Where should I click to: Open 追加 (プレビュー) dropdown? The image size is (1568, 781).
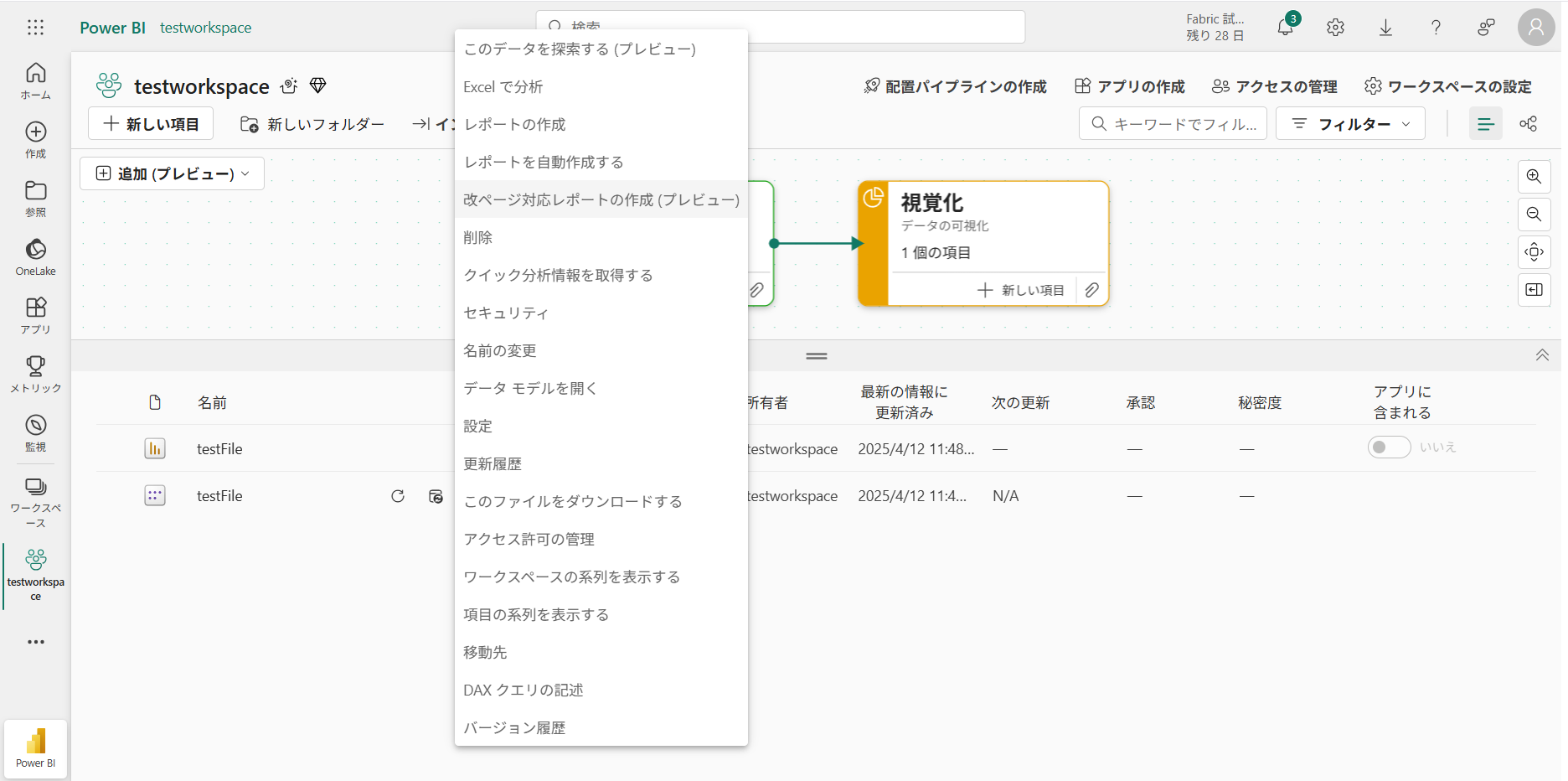173,173
